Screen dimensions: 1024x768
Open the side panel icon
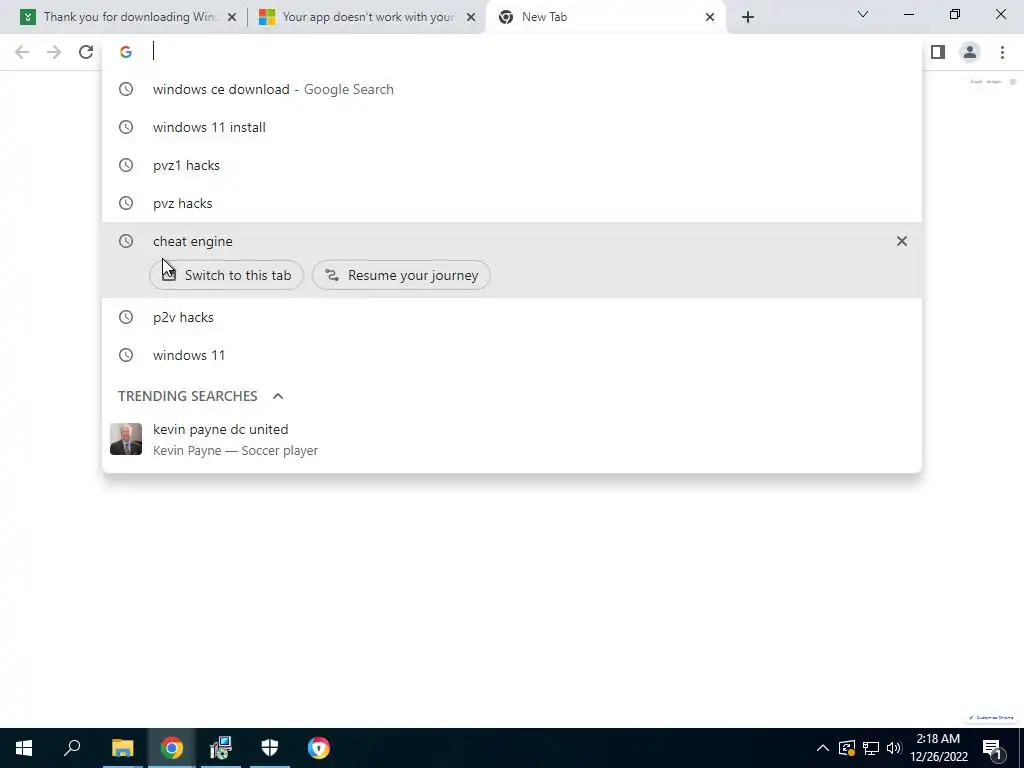point(938,52)
